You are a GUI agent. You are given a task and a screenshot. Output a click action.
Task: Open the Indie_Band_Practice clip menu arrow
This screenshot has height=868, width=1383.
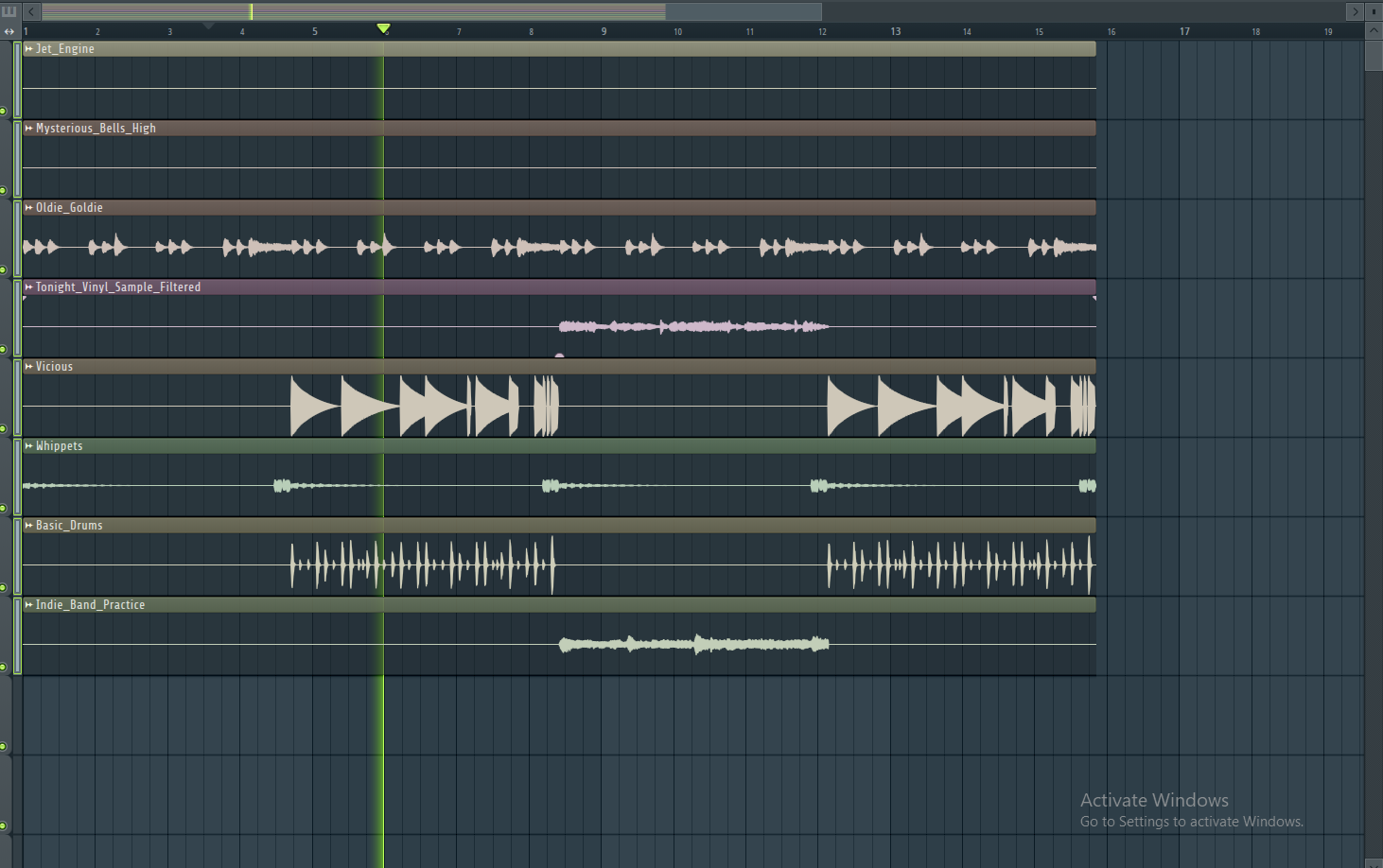pyautogui.click(x=28, y=604)
